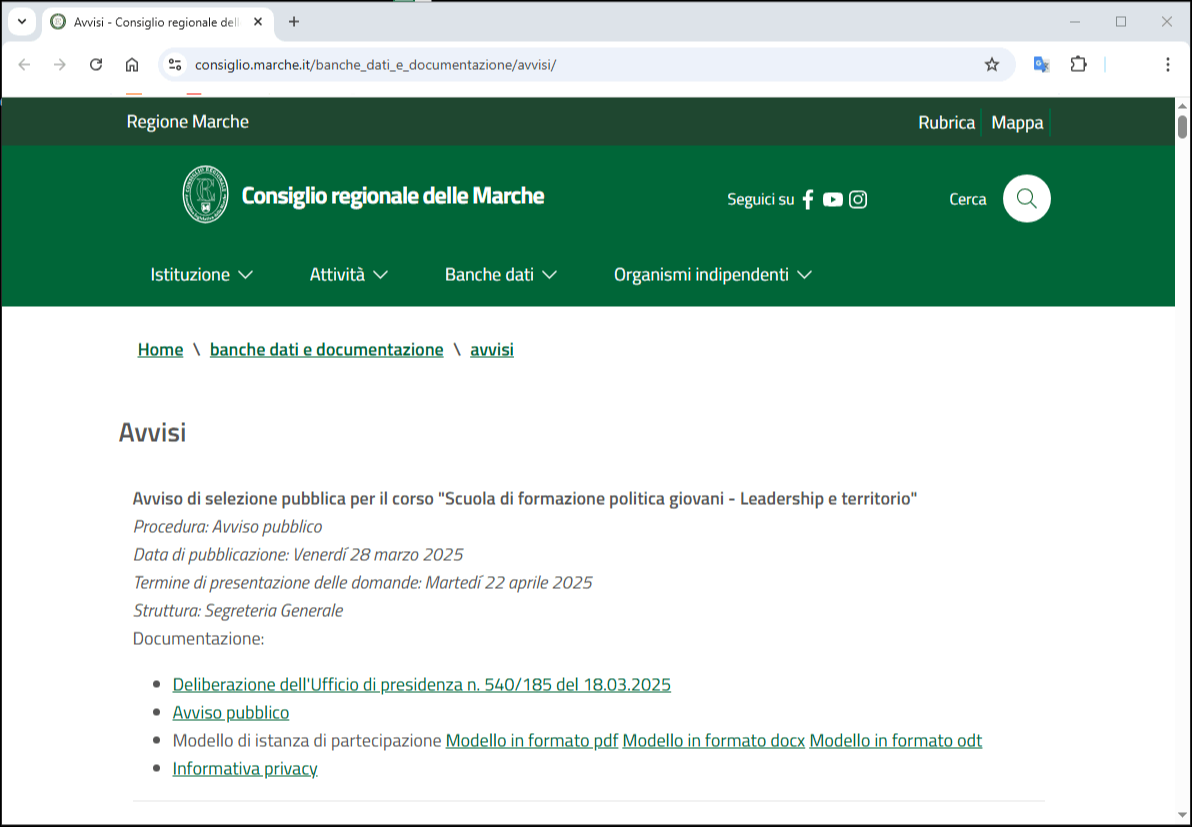Open the Avviso pubblico document link
This screenshot has width=1192, height=827.
point(231,713)
